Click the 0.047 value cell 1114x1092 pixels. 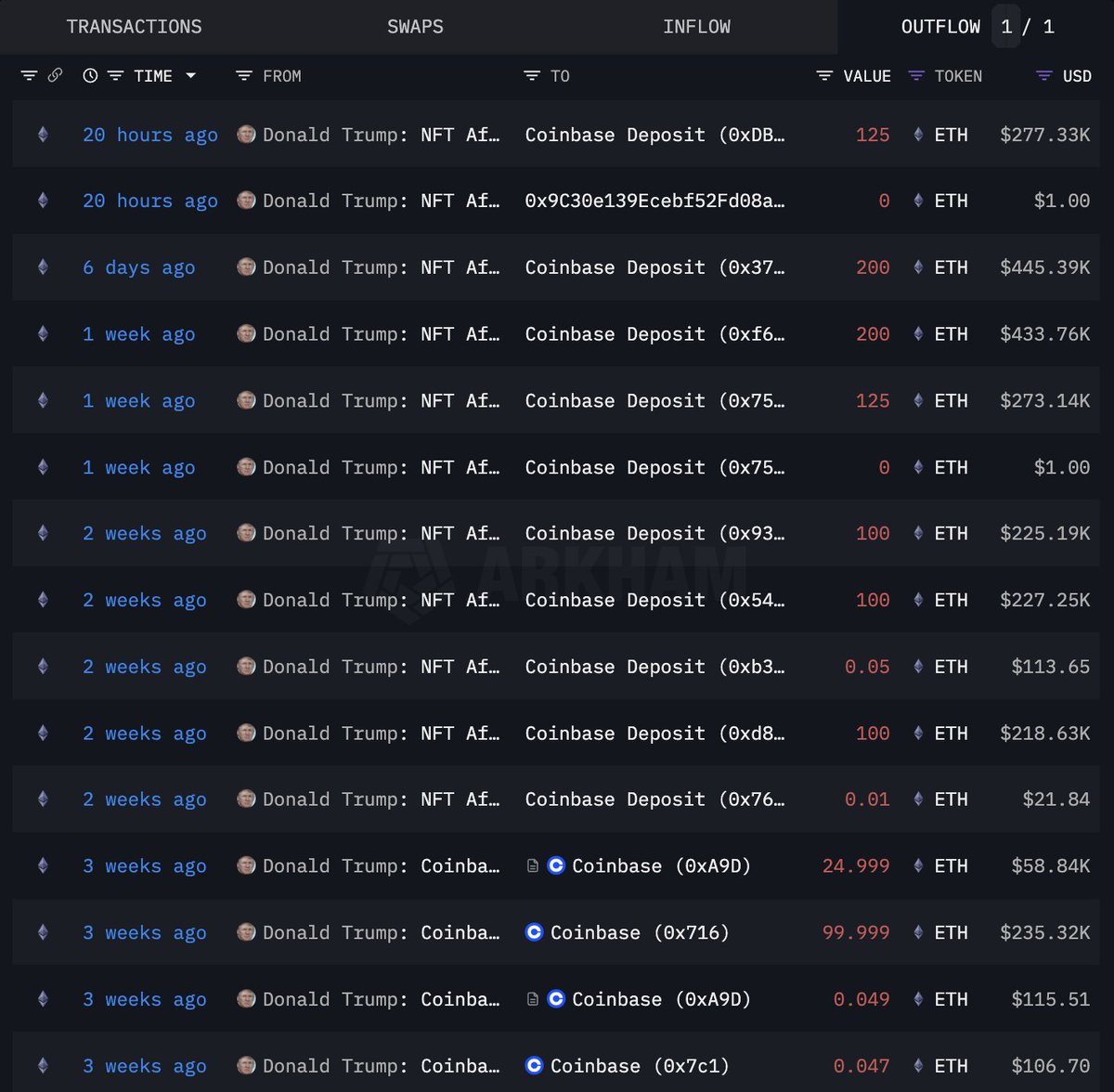pyautogui.click(x=861, y=1066)
